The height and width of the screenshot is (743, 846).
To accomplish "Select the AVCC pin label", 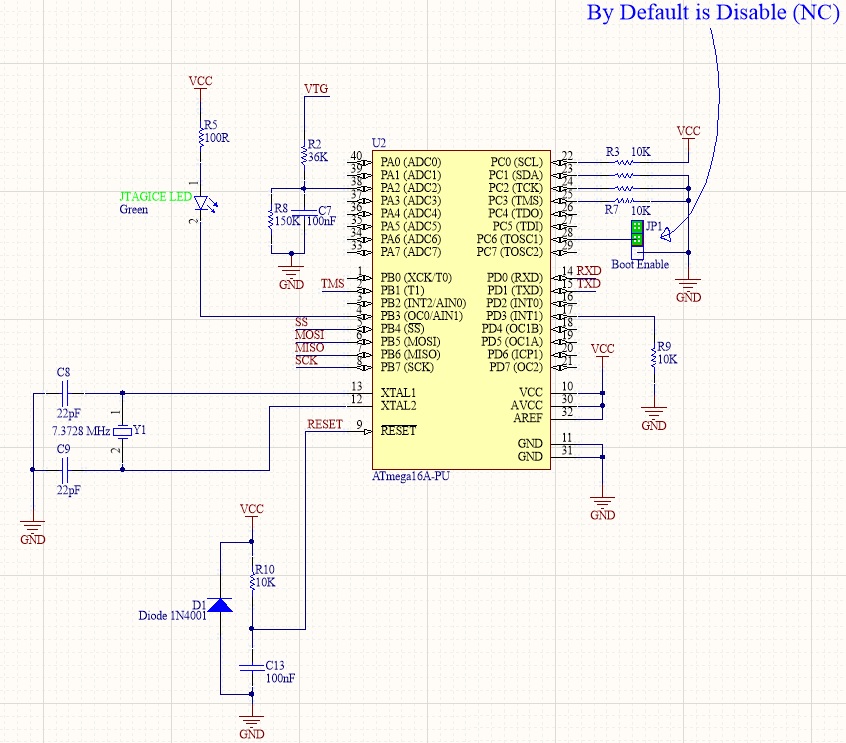I will 527,405.
